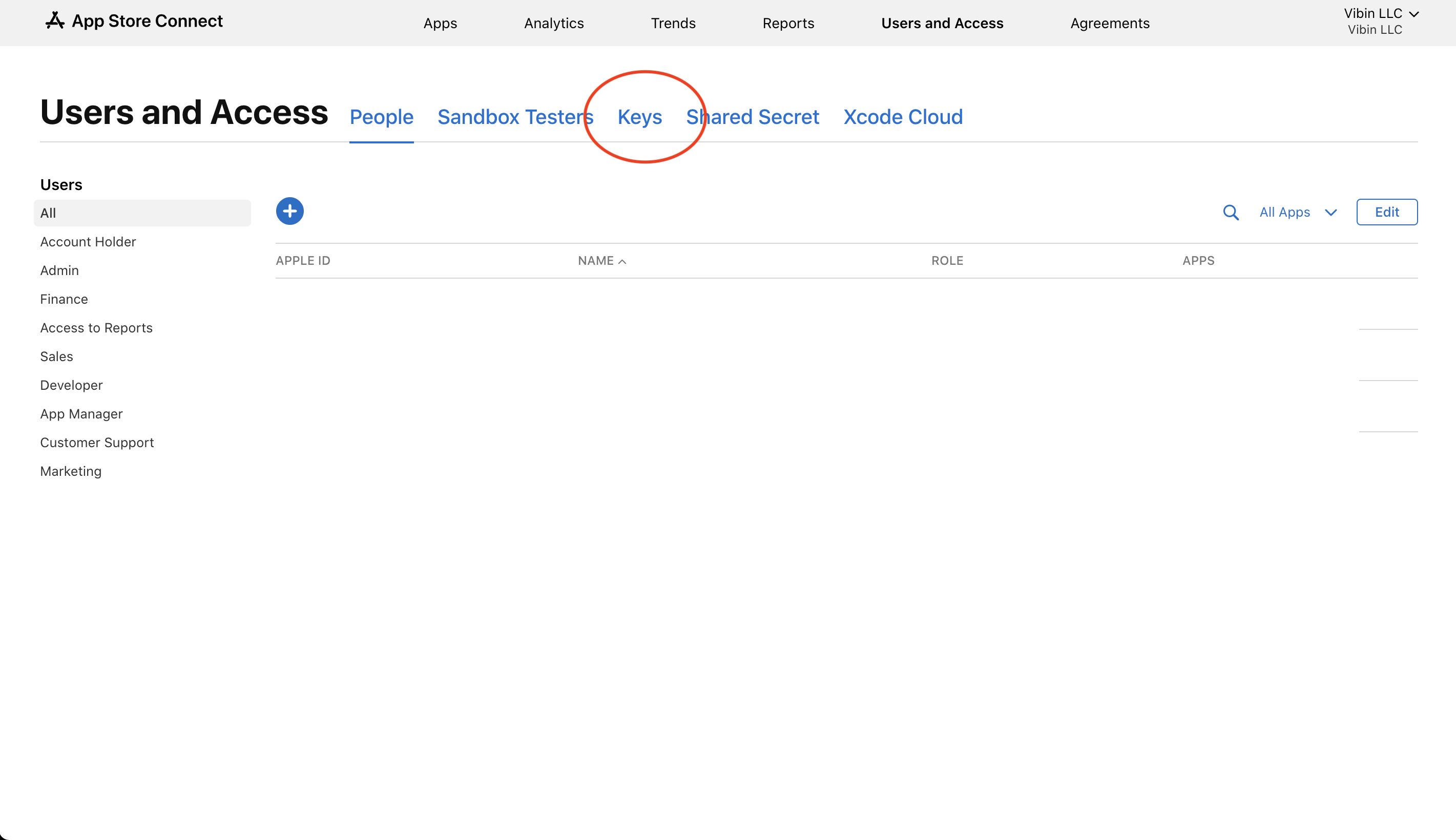Expand the Vibin LLC account menu
Screen dimensions: 1456x840
1380,14
